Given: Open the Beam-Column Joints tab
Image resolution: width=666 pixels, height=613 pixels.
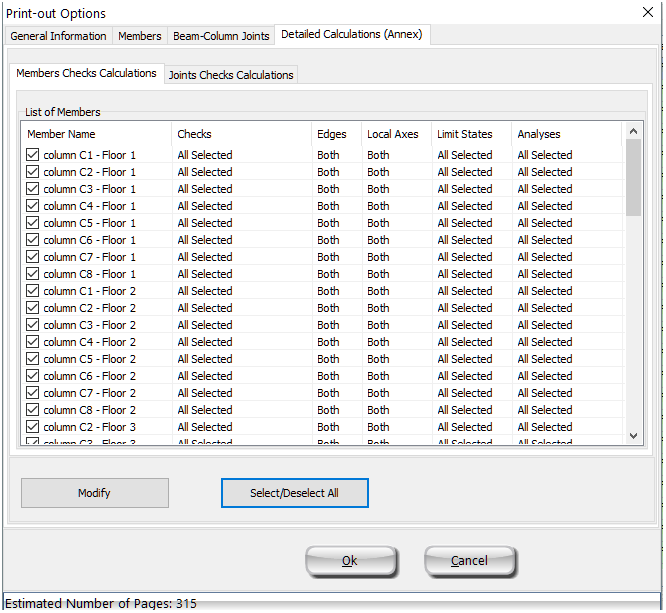Looking at the screenshot, I should click(x=221, y=36).
